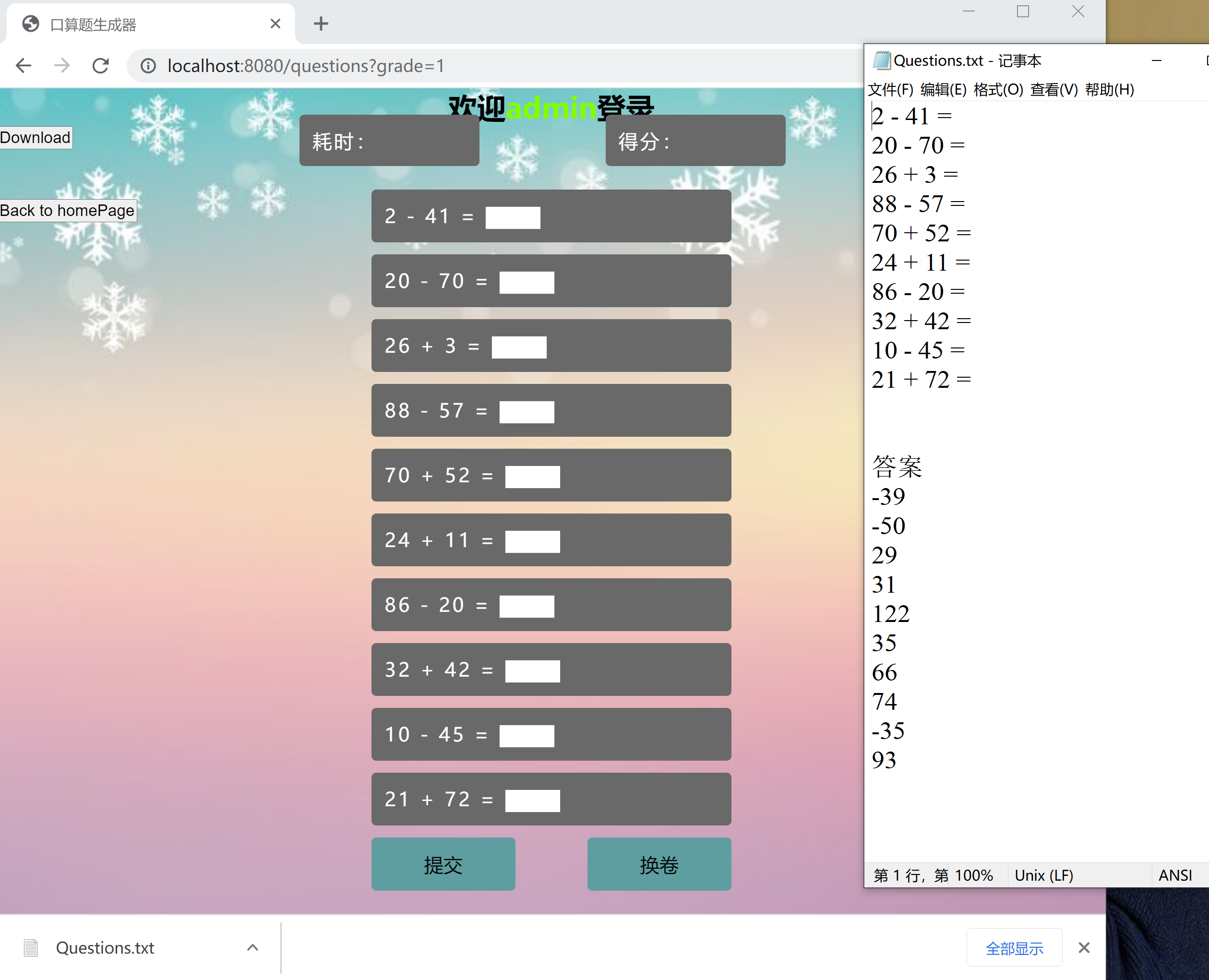Open the 格式(O) menu in Notepad
The width and height of the screenshot is (1209, 980).
click(998, 89)
